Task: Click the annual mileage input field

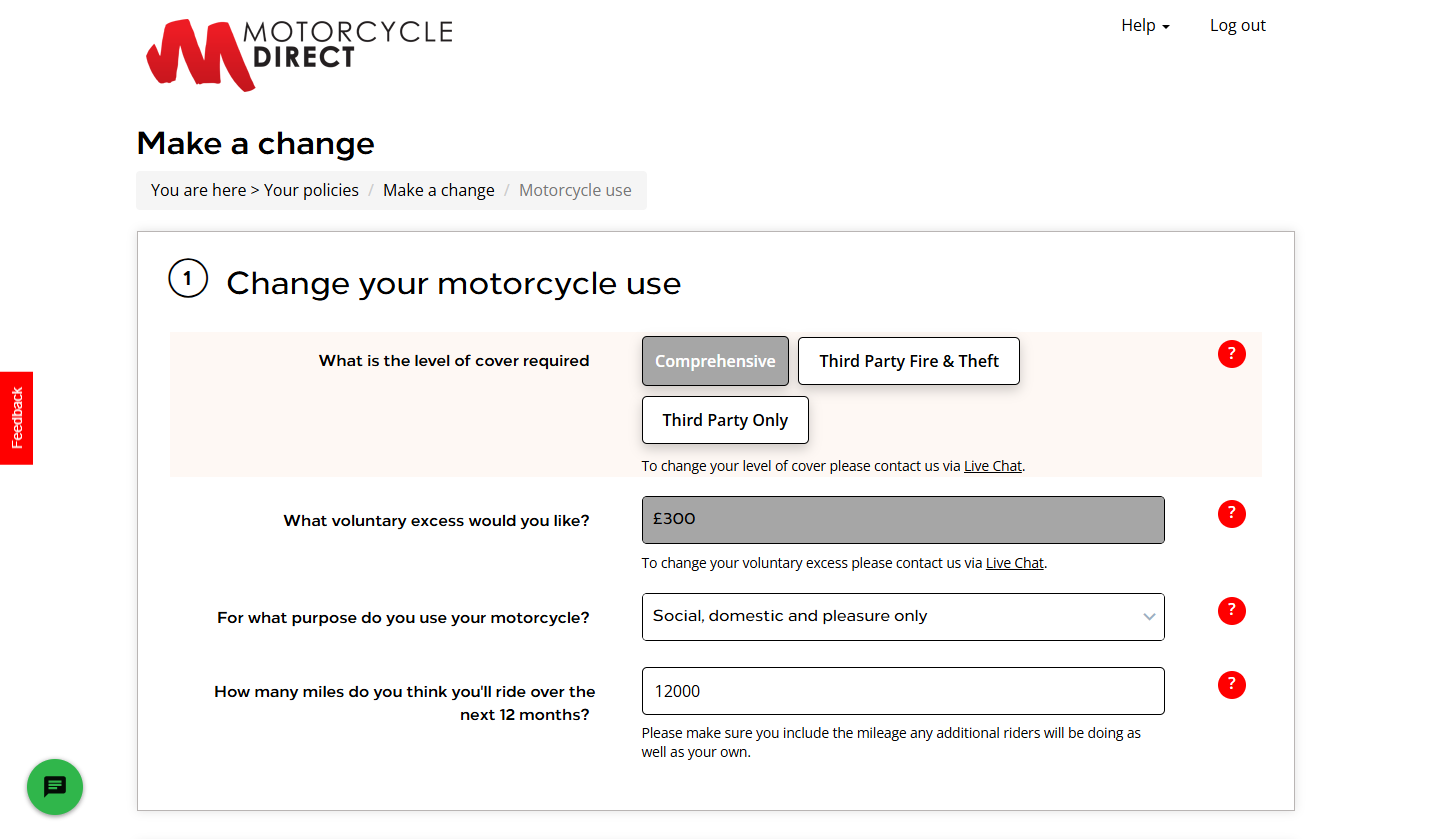Action: pyautogui.click(x=902, y=691)
